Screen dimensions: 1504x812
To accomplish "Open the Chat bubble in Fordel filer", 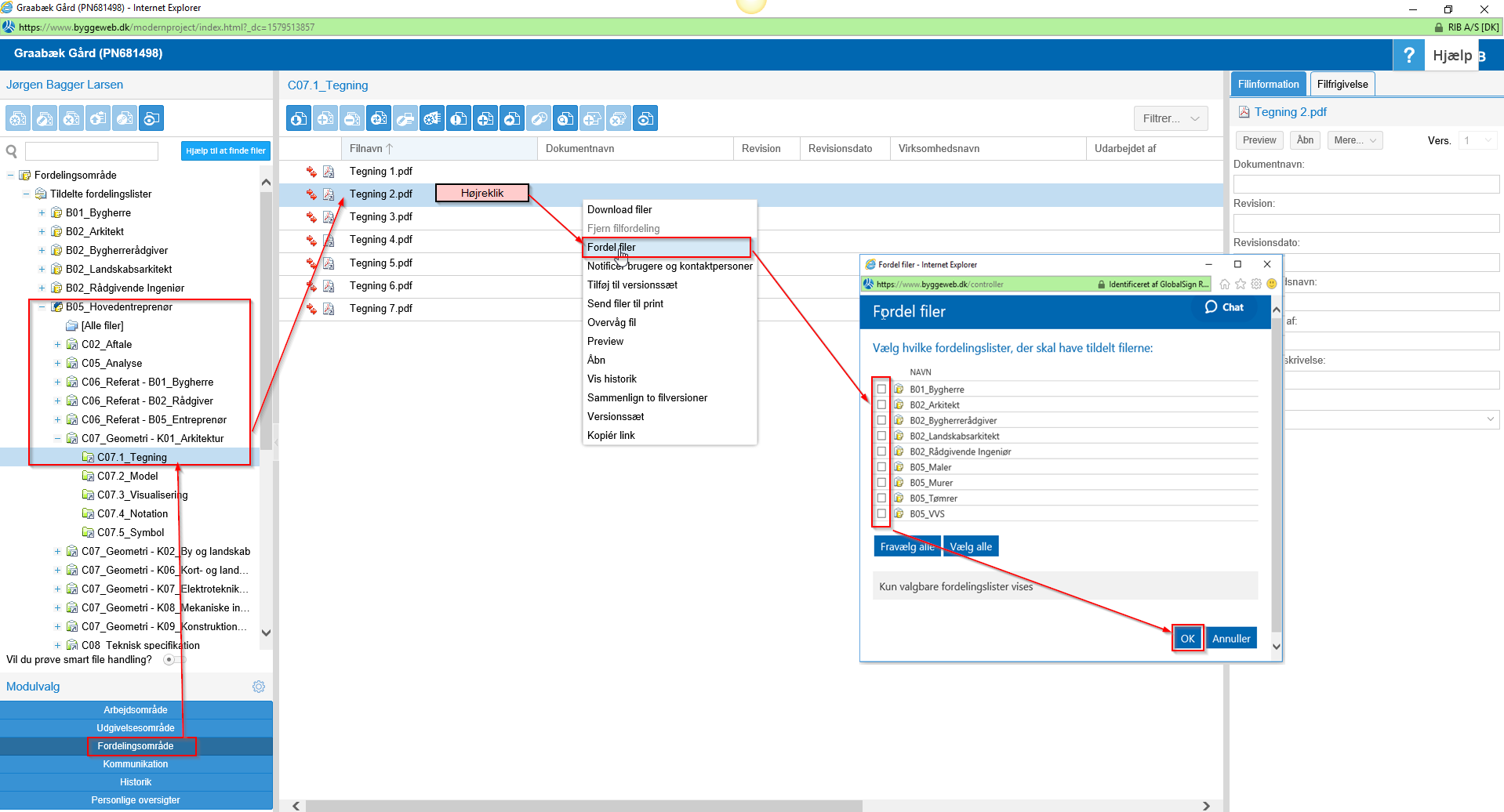I will tap(1224, 307).
